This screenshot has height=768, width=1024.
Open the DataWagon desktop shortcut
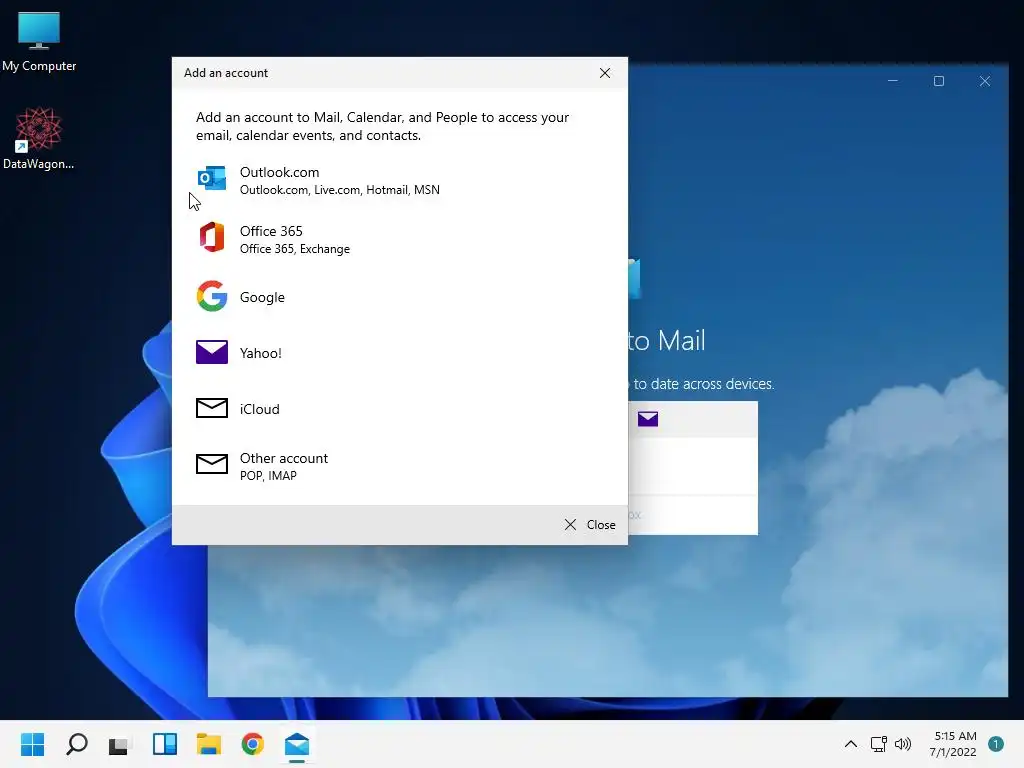point(39,138)
